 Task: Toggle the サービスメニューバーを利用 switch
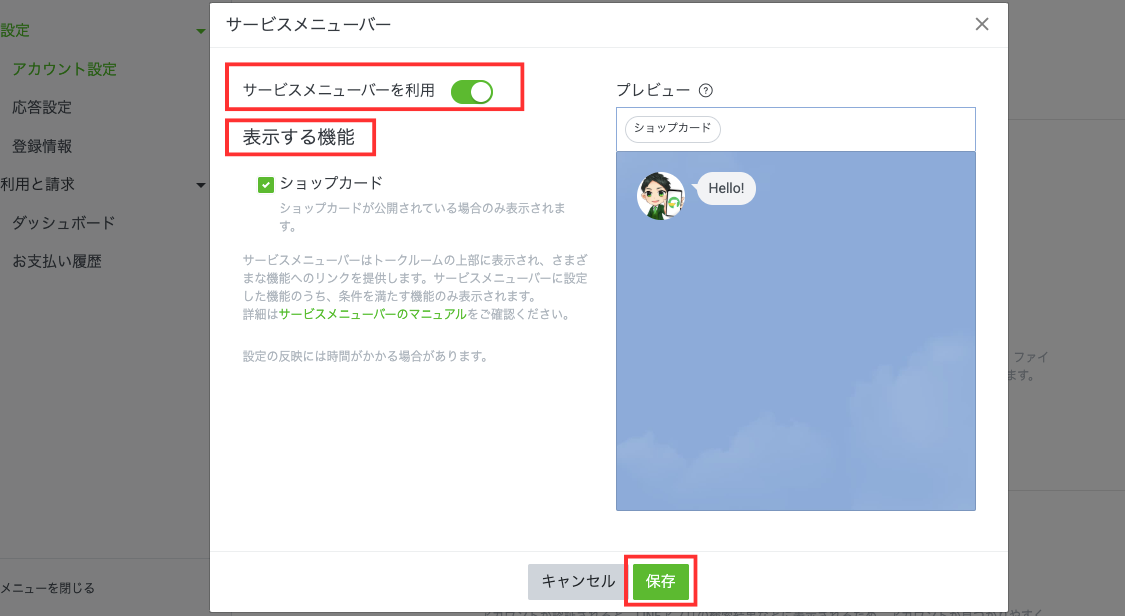point(472,91)
